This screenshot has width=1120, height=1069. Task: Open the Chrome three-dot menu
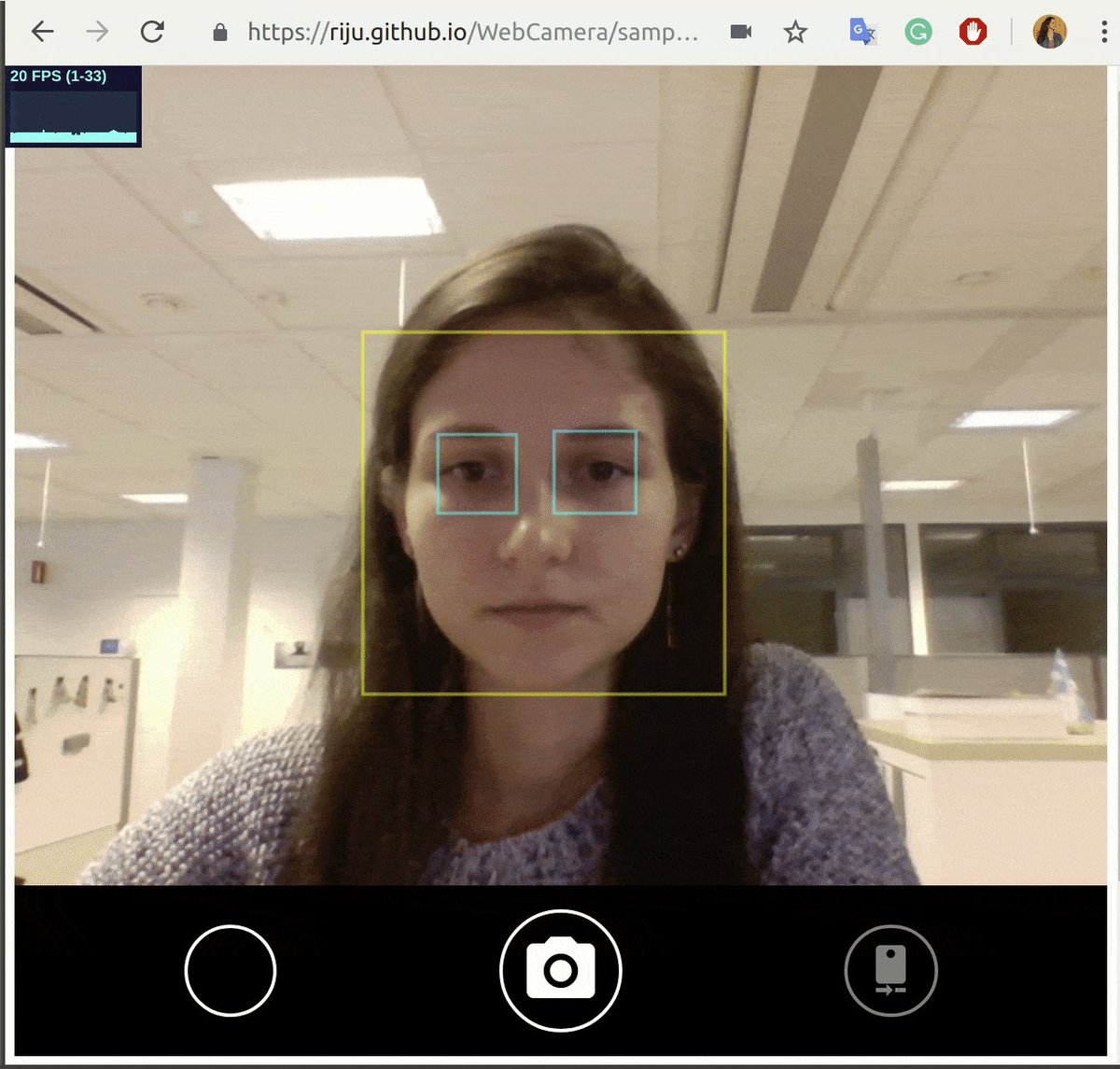[x=1104, y=33]
